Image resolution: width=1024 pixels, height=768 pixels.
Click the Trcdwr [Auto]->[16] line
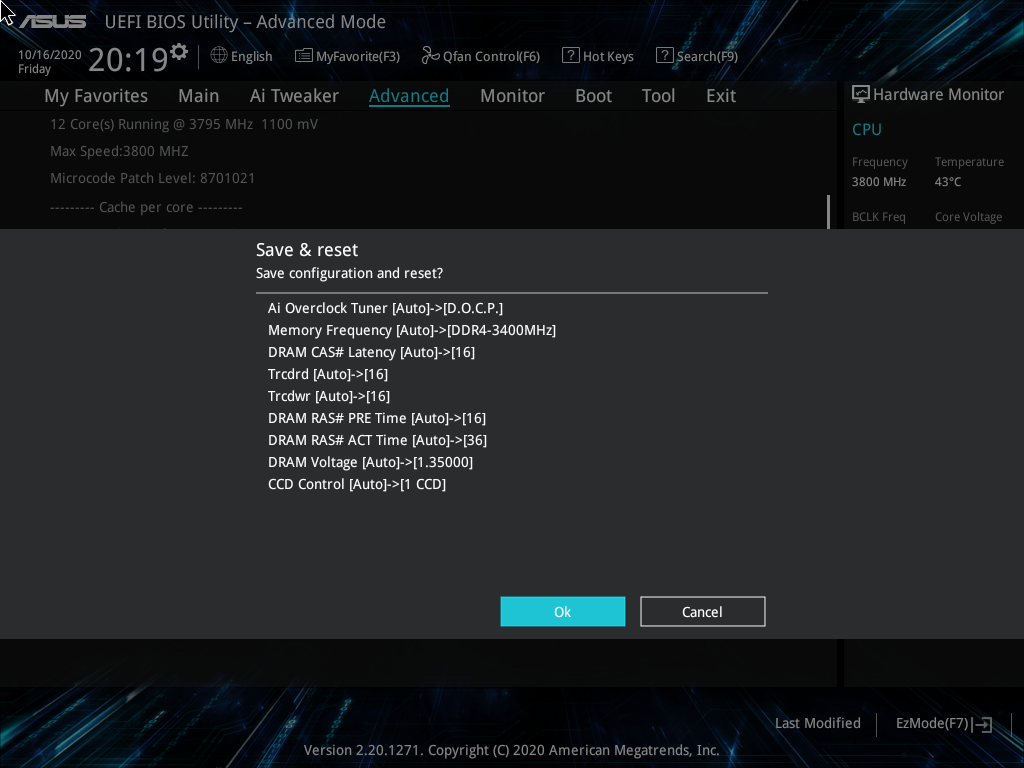[x=329, y=396]
